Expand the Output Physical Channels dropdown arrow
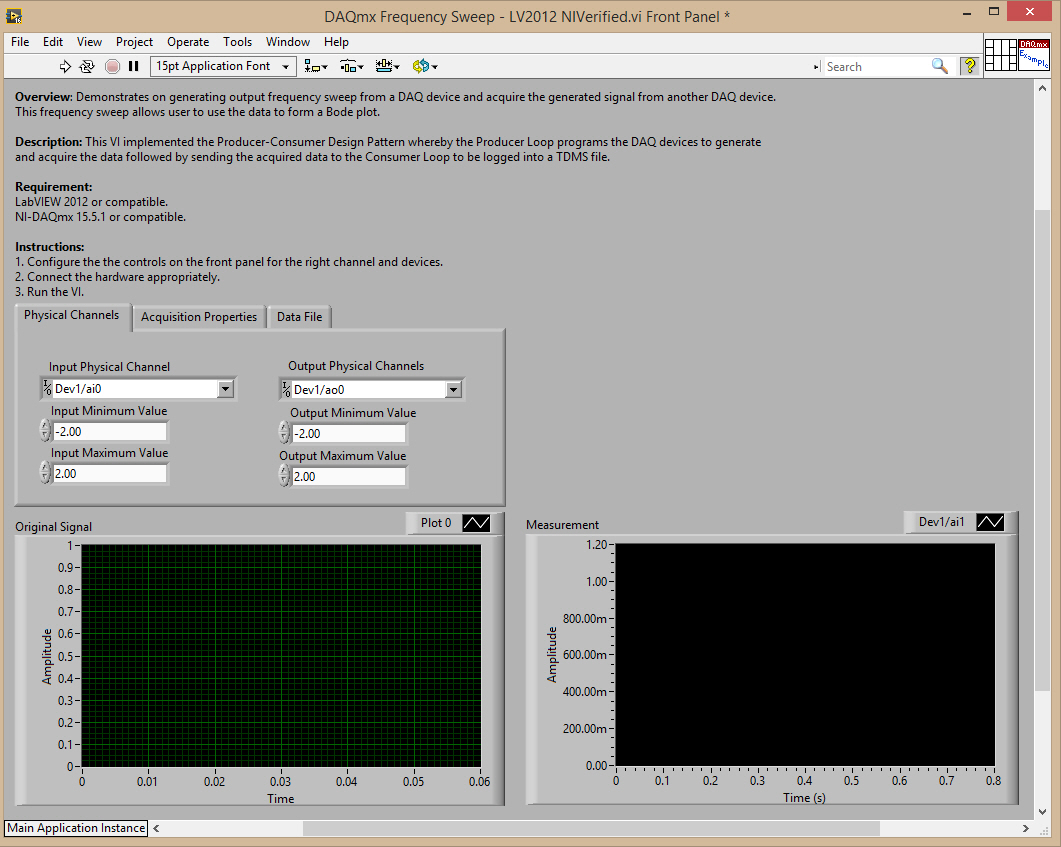Viewport: 1061px width, 847px height. [453, 390]
